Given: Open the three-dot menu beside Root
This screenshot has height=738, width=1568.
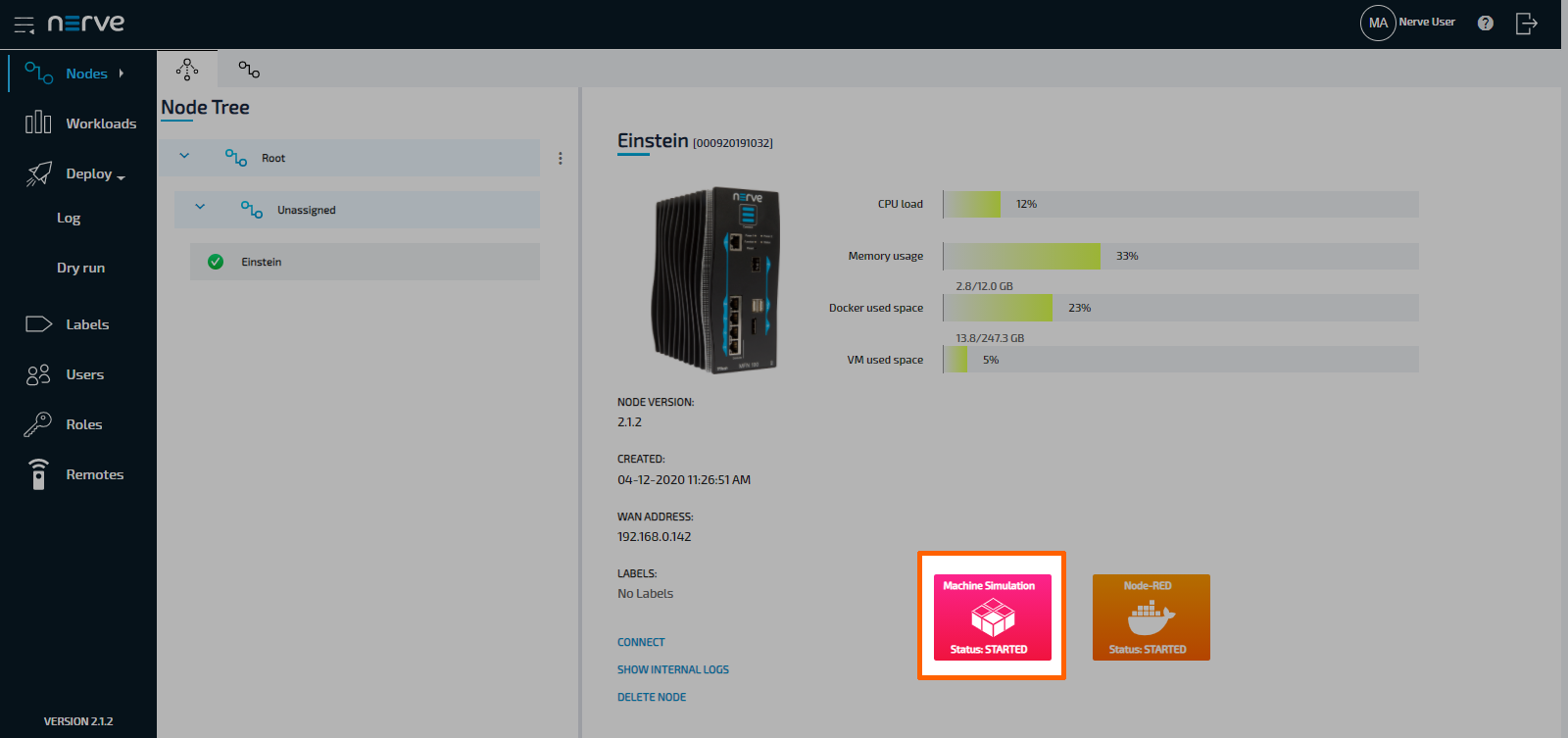Looking at the screenshot, I should tap(561, 158).
